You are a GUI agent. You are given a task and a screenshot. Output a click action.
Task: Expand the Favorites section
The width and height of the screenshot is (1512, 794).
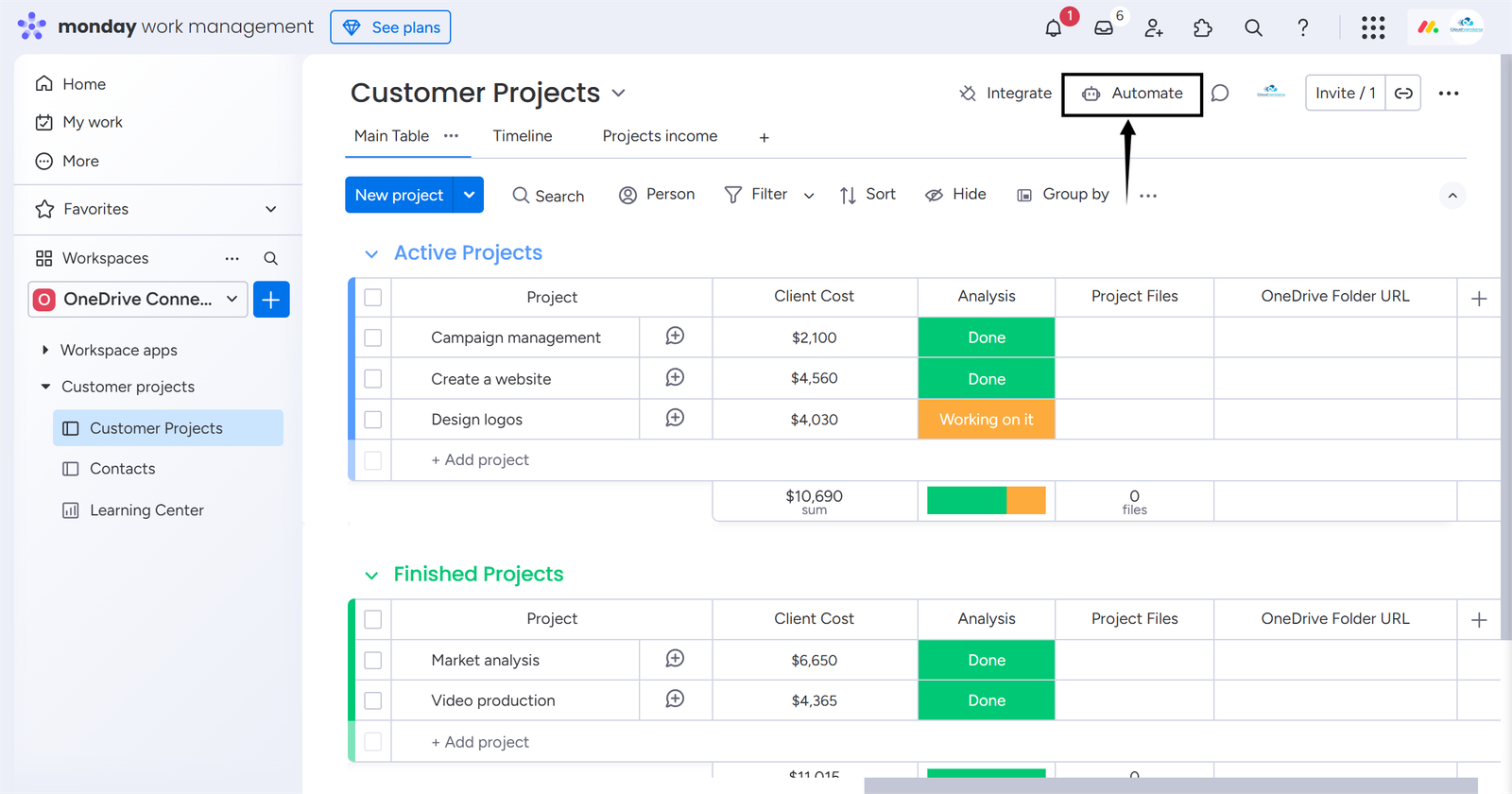(271, 209)
